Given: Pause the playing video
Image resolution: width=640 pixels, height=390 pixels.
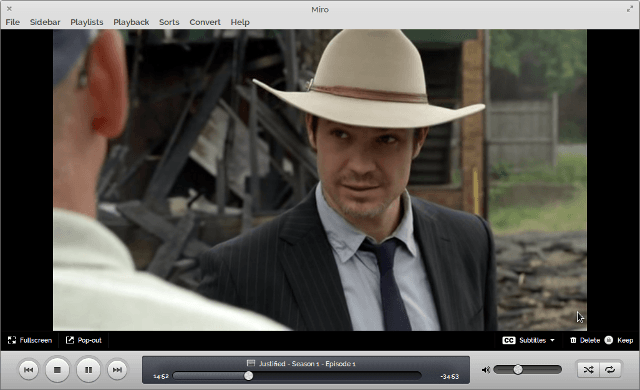Looking at the screenshot, I should [x=88, y=370].
